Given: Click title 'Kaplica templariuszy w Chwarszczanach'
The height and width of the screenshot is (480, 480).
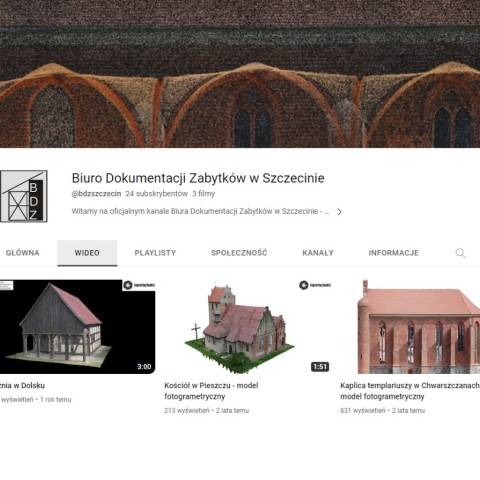Looking at the screenshot, I should click(x=410, y=385).
